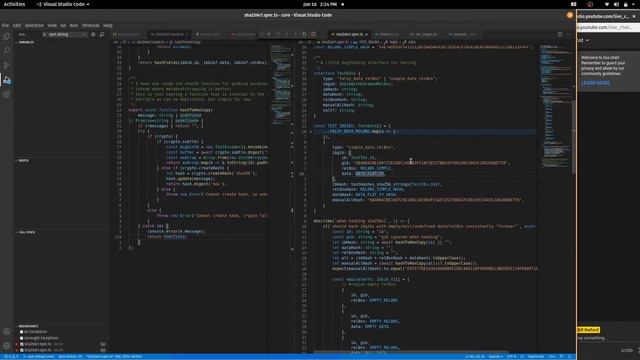The image size is (640, 360).
Task: Collapse the Breakpoints section
Action: 27,326
